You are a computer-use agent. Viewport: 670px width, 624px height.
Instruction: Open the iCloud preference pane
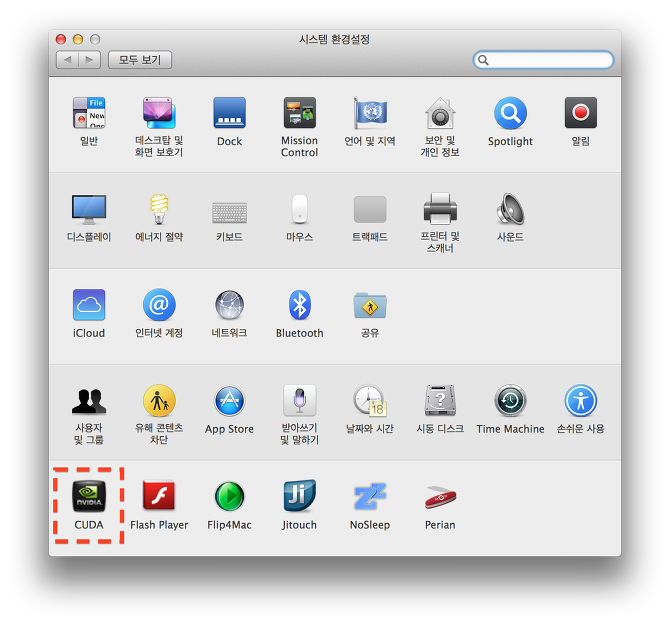click(89, 305)
